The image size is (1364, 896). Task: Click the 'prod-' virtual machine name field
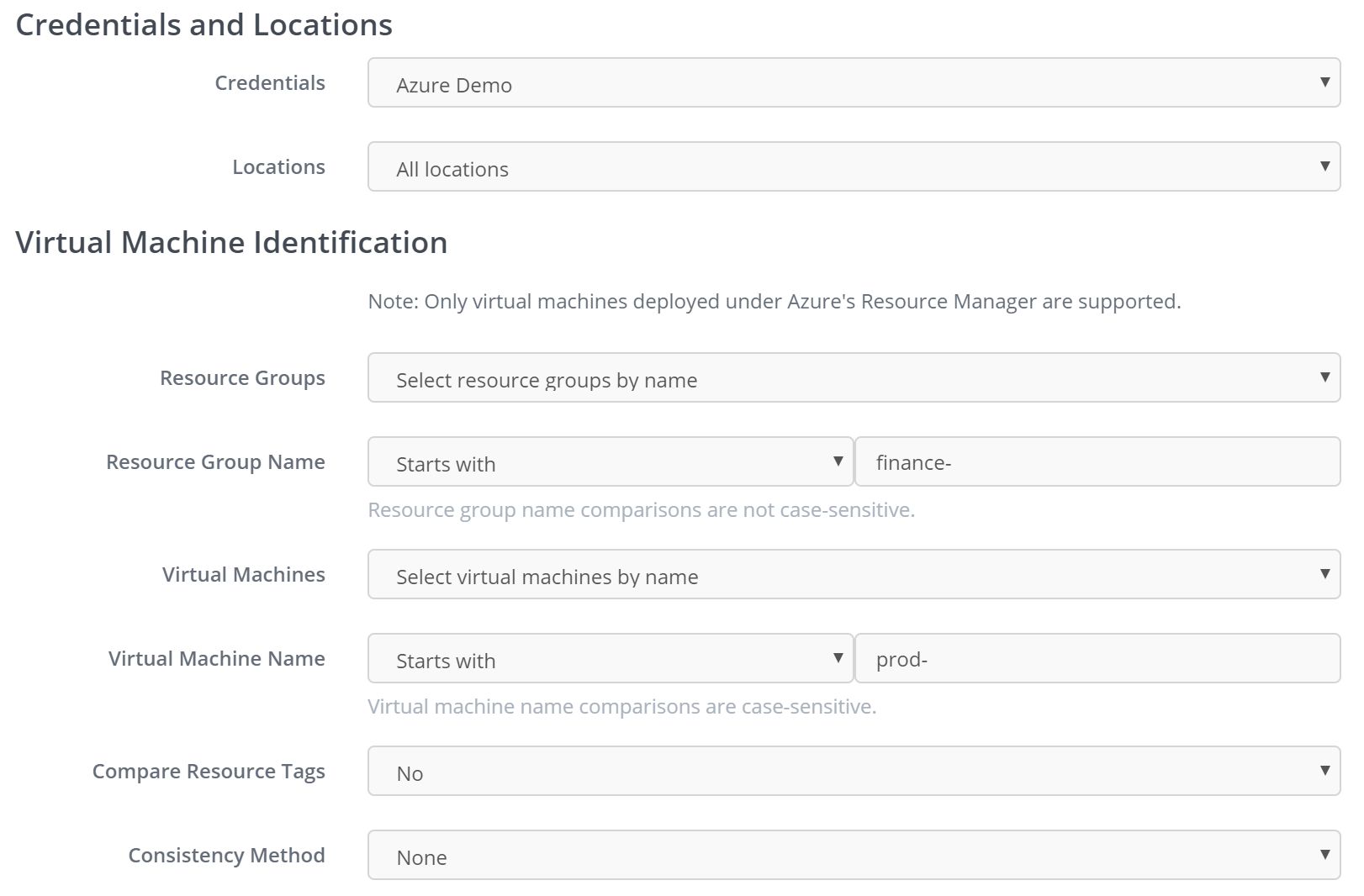coord(1097,659)
